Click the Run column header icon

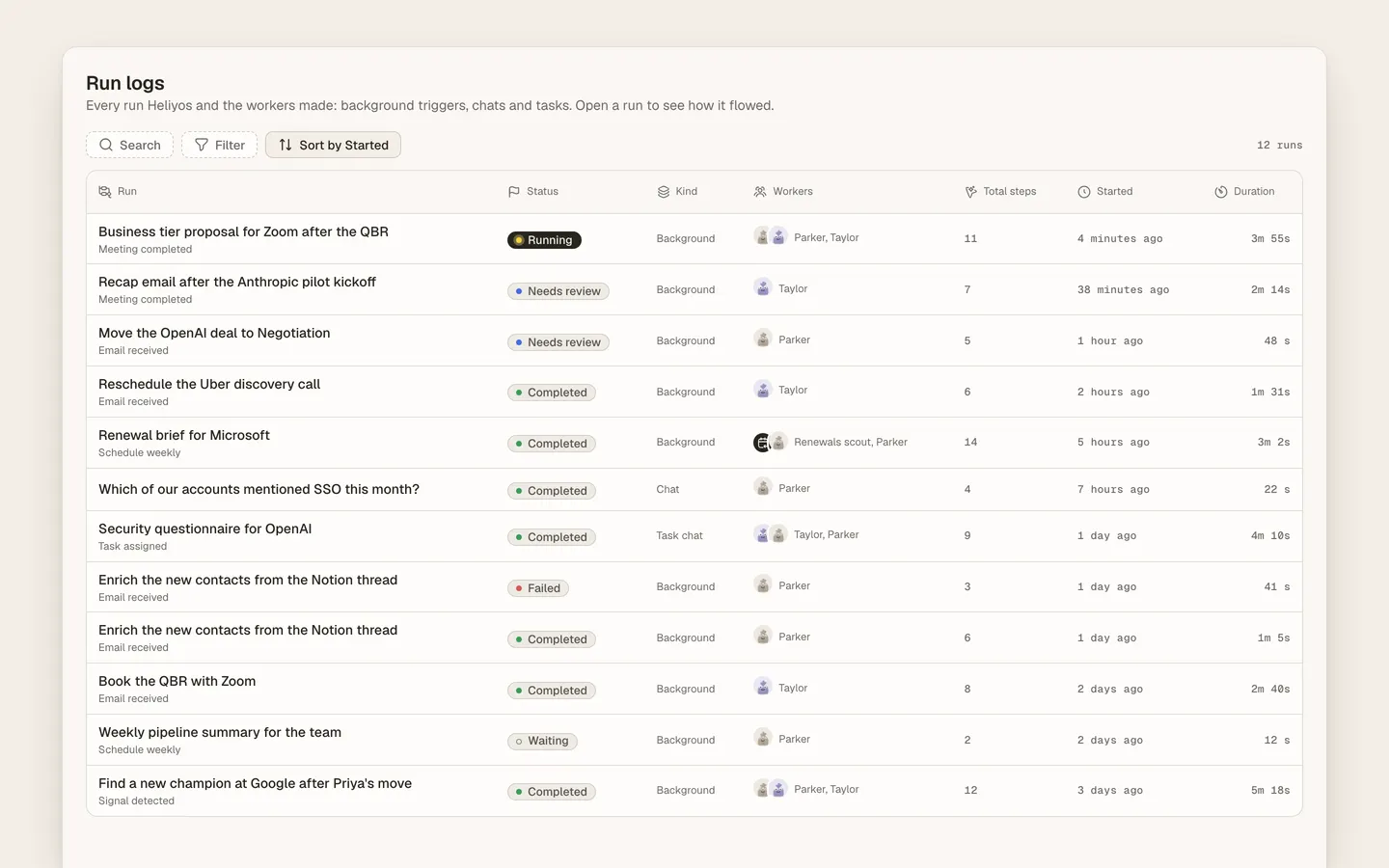(x=105, y=192)
